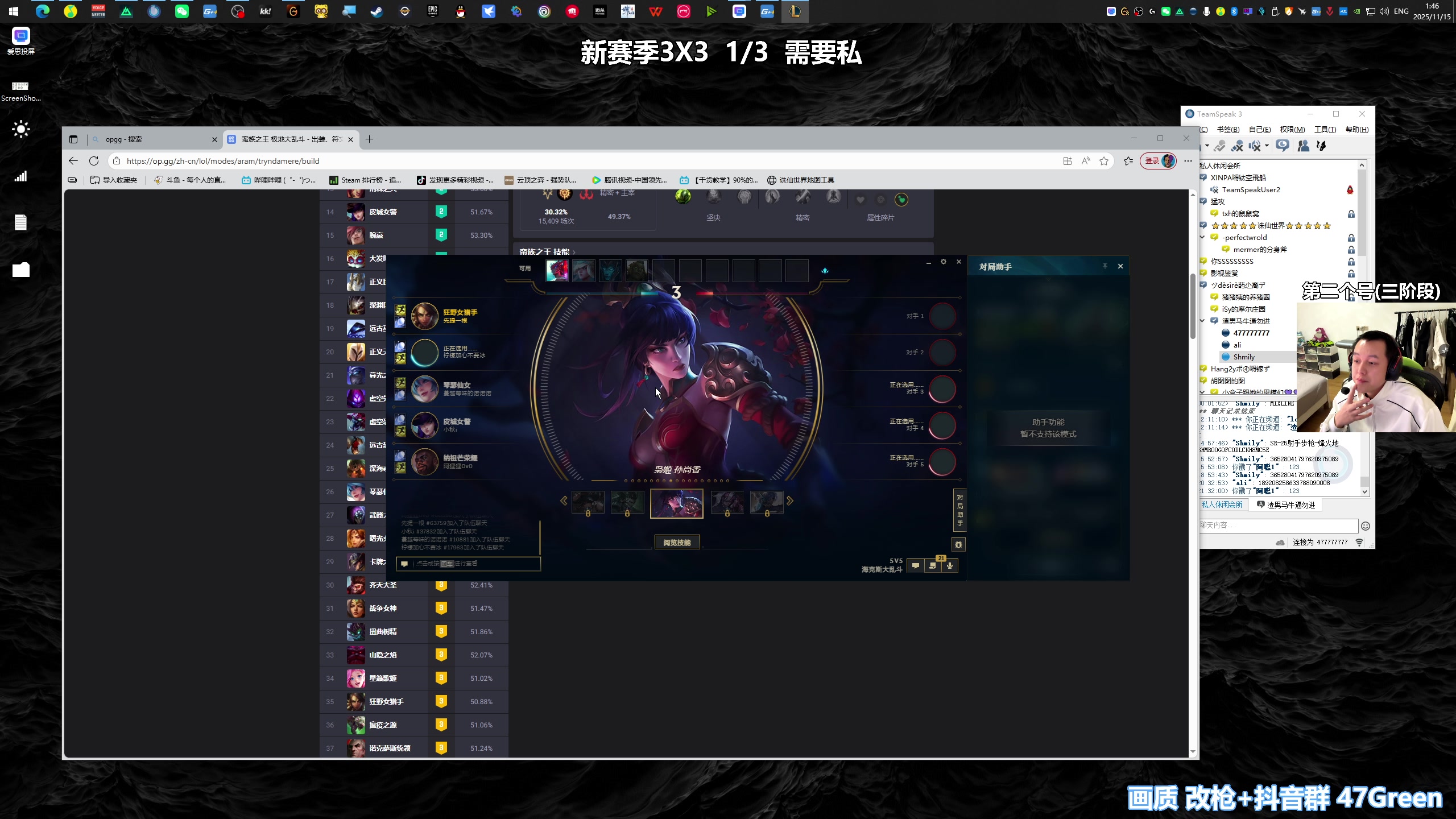Open the 工具(T) menu in TeamSpeak
Image resolution: width=1456 pixels, height=819 pixels.
click(x=1324, y=129)
